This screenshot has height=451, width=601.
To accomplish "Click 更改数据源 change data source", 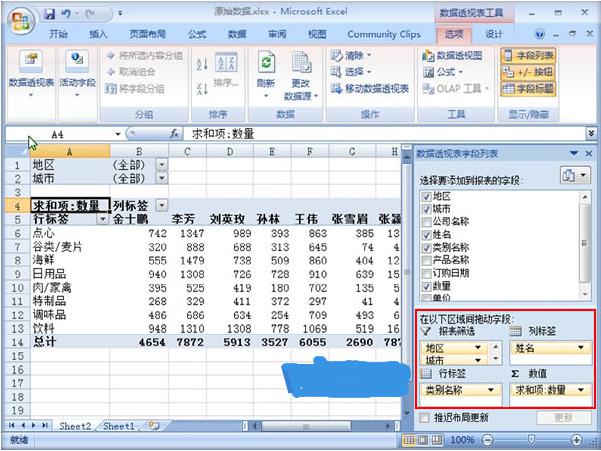I will pos(301,76).
